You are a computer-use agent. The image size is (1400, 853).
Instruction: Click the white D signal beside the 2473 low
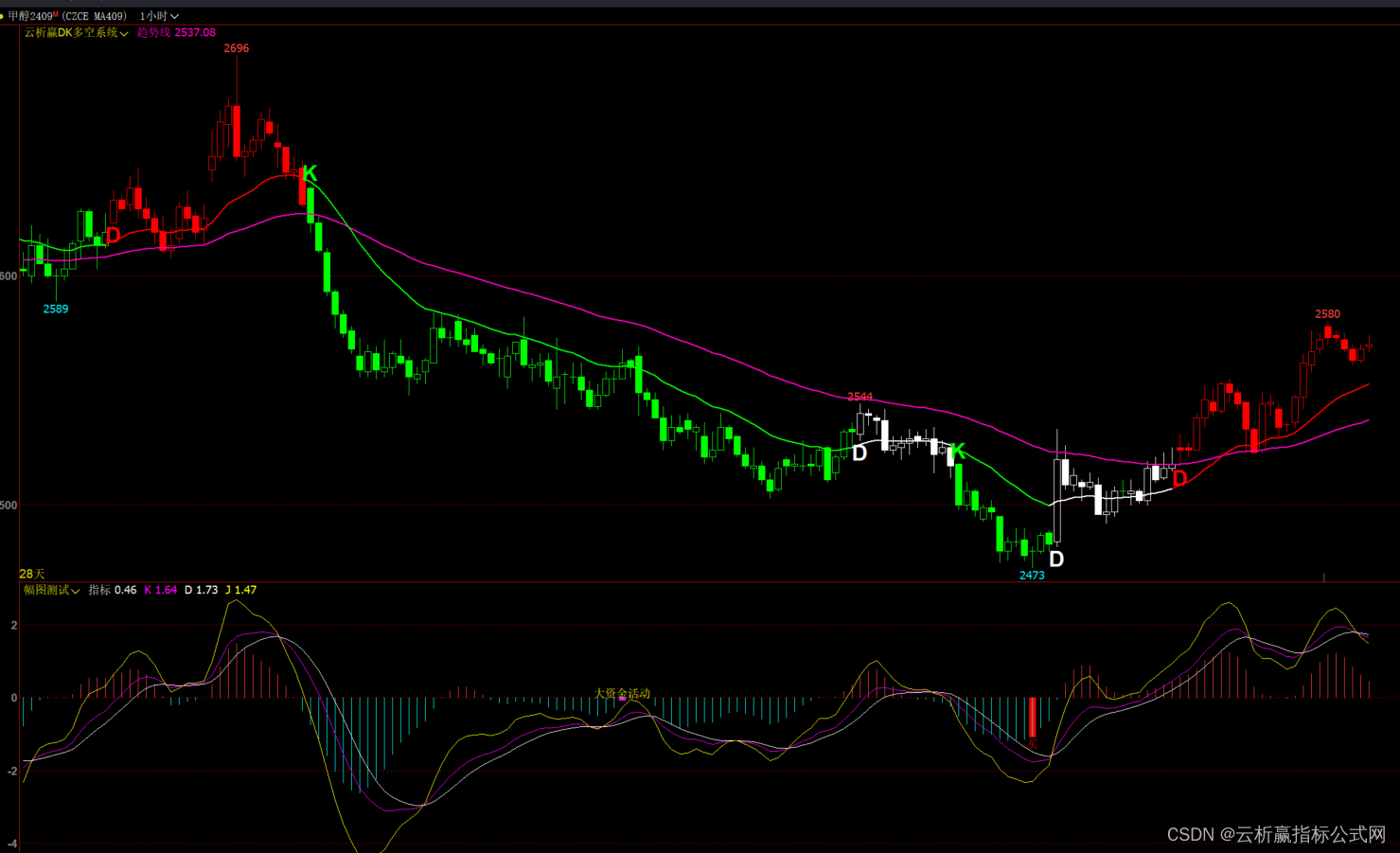pos(1056,560)
